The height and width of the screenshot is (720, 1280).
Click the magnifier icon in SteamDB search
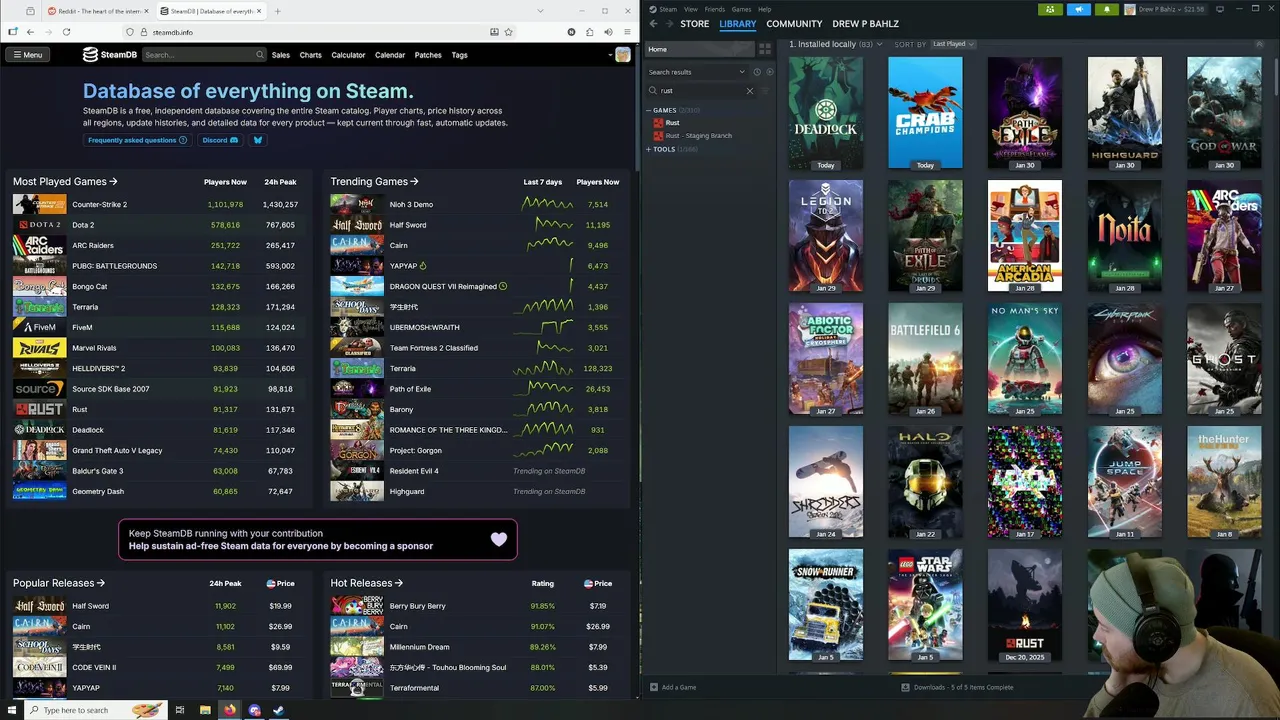(x=260, y=55)
